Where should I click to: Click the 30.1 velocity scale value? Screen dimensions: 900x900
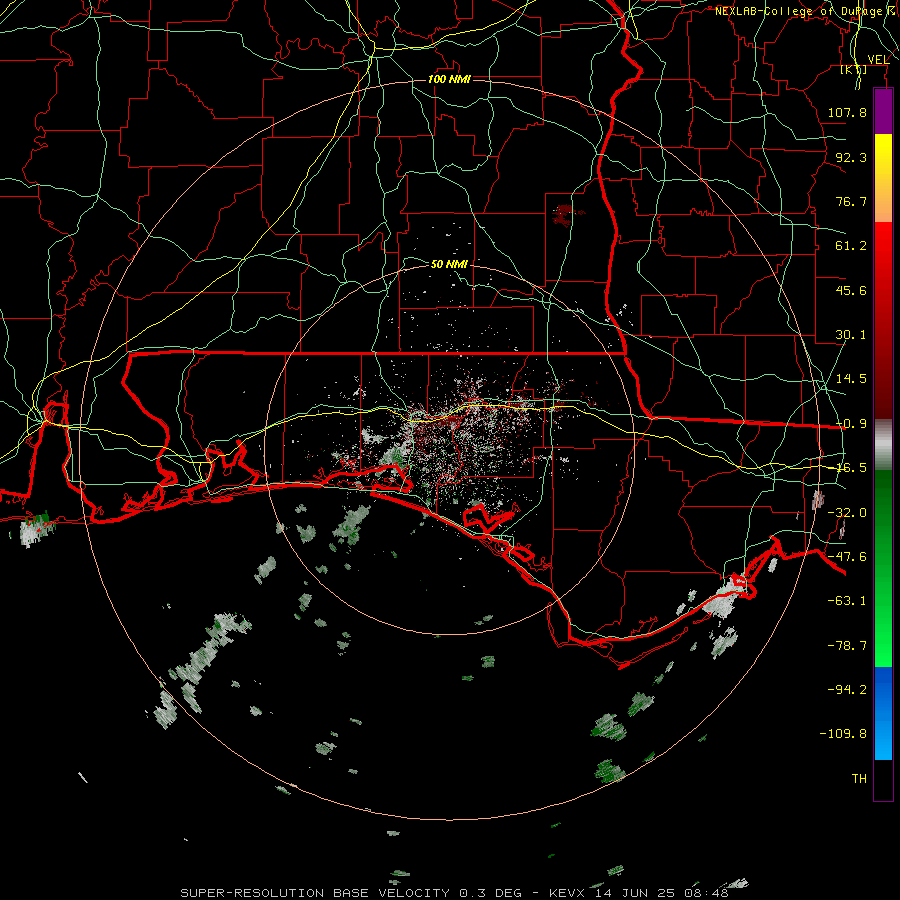point(851,335)
